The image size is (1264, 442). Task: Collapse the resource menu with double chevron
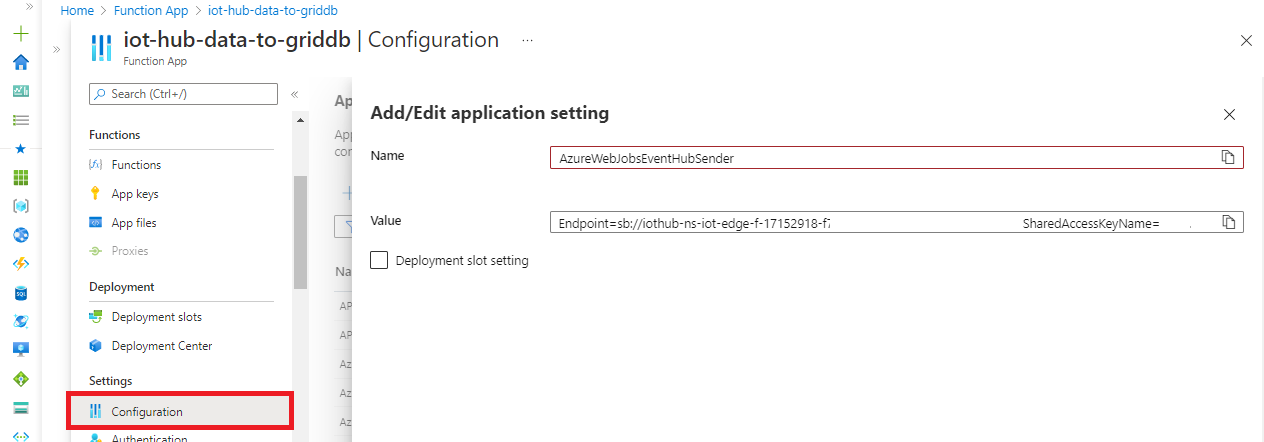click(x=295, y=94)
